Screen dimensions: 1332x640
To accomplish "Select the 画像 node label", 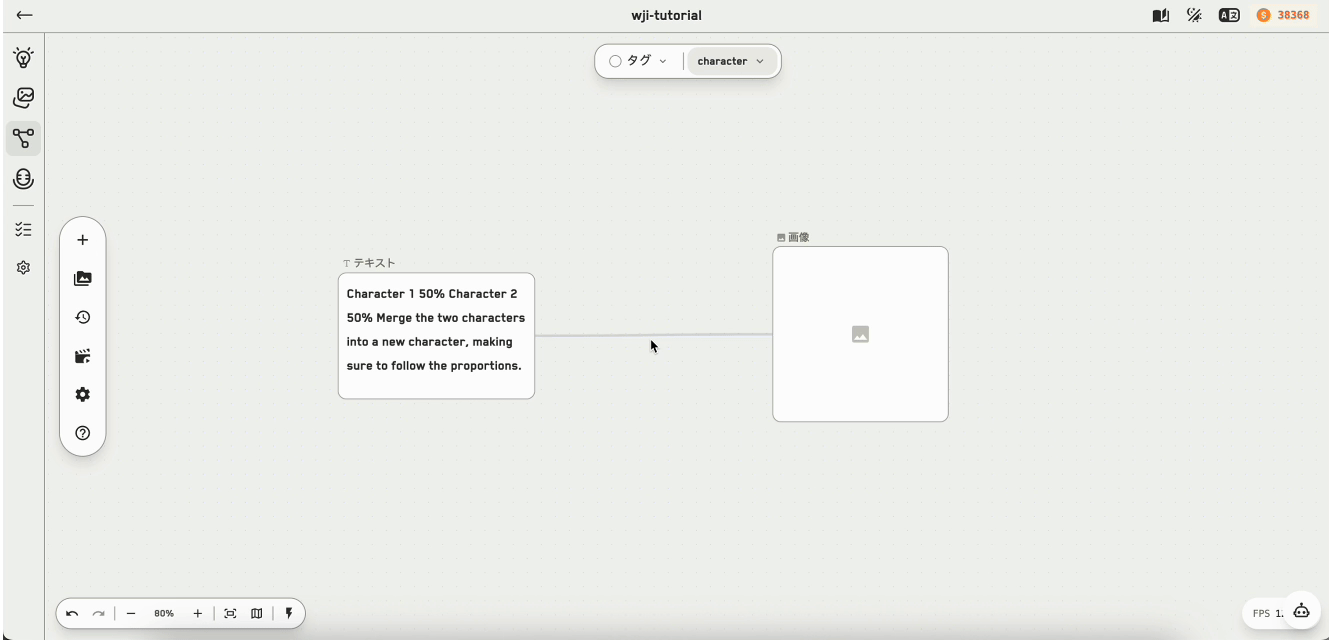I will pos(794,237).
